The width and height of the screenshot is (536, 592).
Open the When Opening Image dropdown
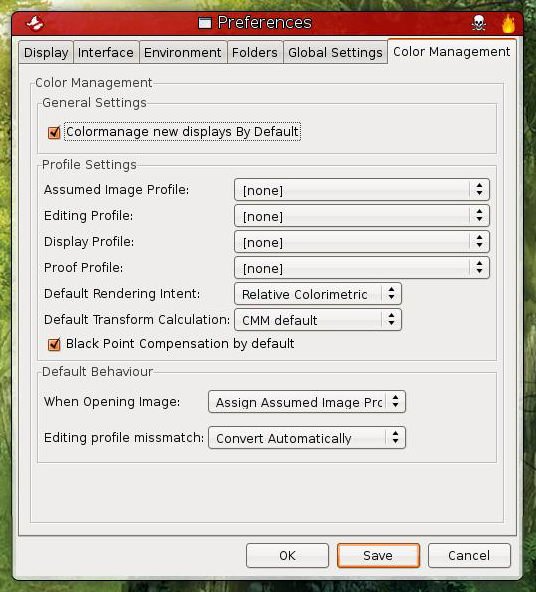pyautogui.click(x=307, y=402)
